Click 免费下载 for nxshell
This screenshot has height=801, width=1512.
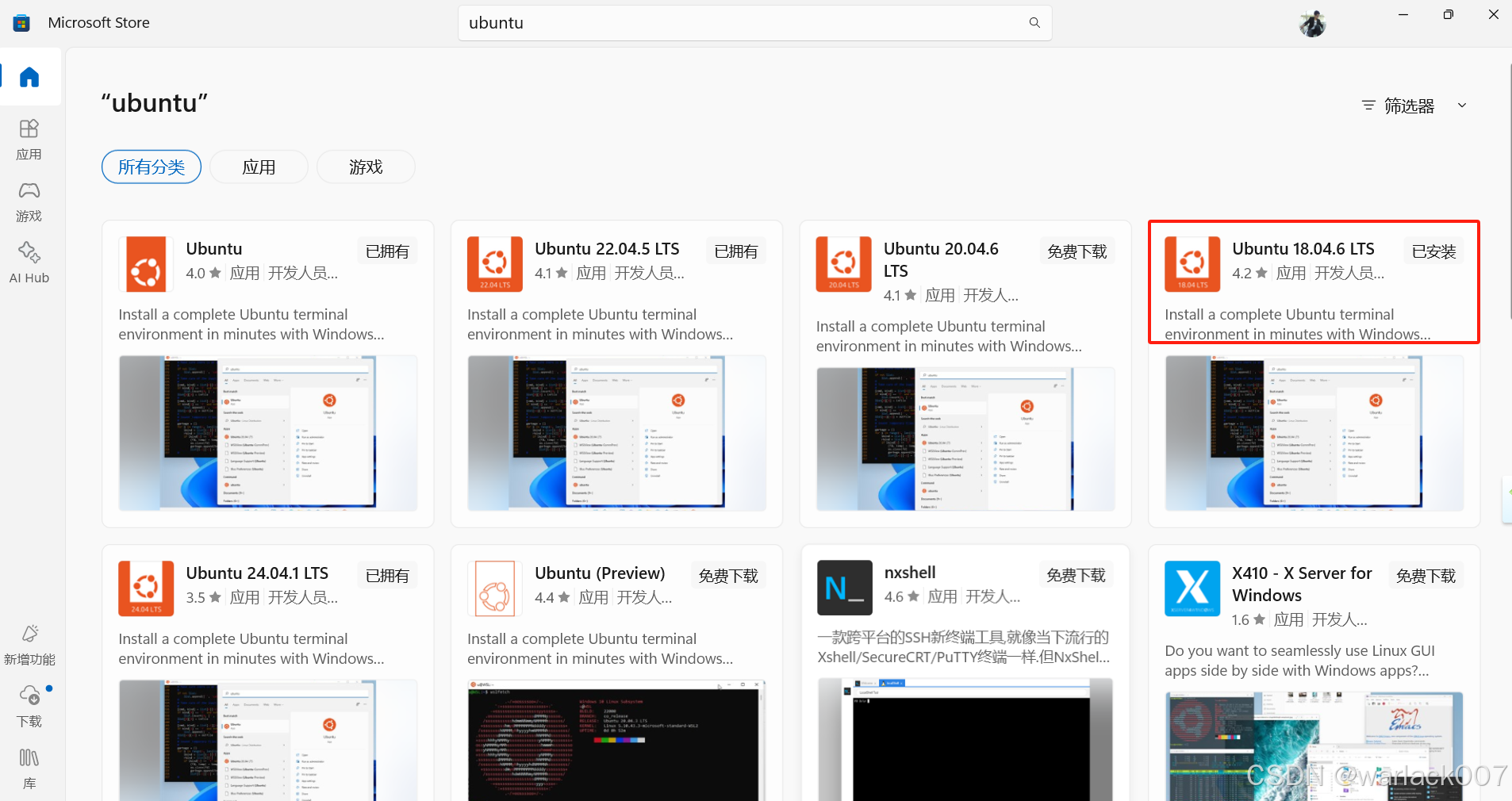pyautogui.click(x=1076, y=575)
